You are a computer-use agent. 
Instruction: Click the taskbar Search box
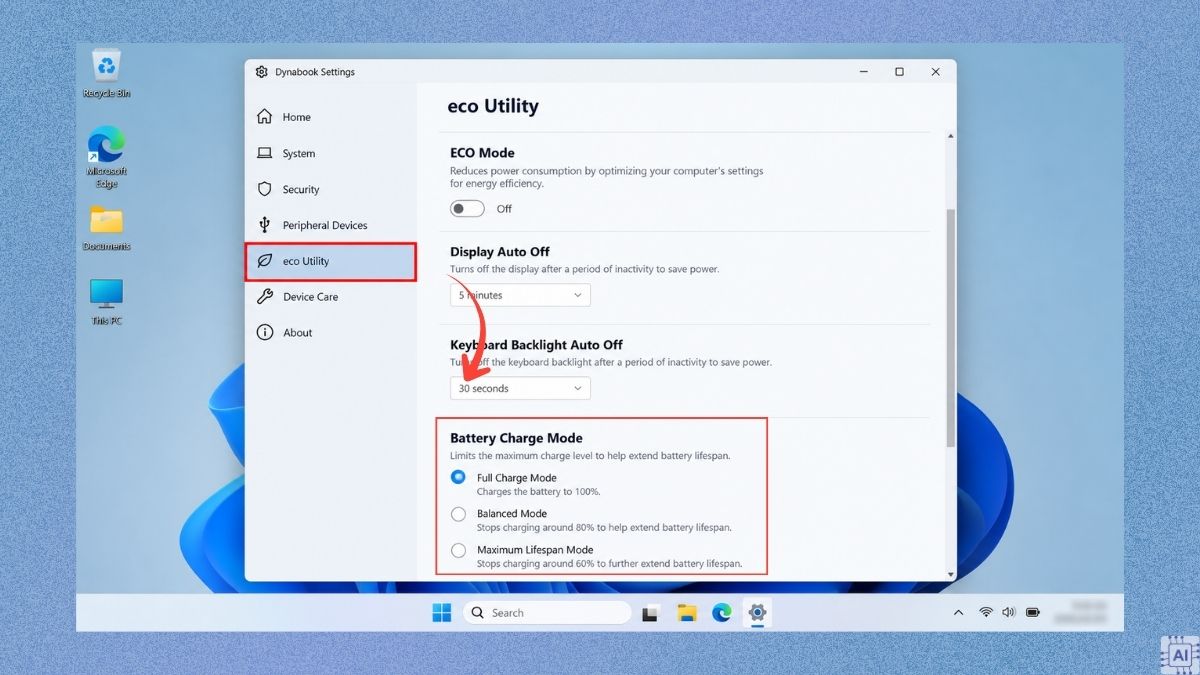click(547, 613)
